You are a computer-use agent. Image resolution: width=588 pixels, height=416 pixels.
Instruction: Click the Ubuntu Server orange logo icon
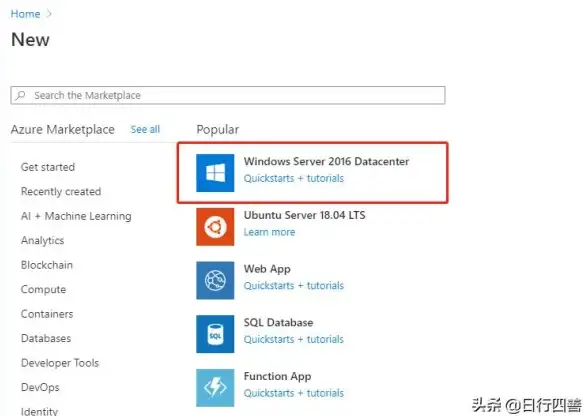(215, 227)
